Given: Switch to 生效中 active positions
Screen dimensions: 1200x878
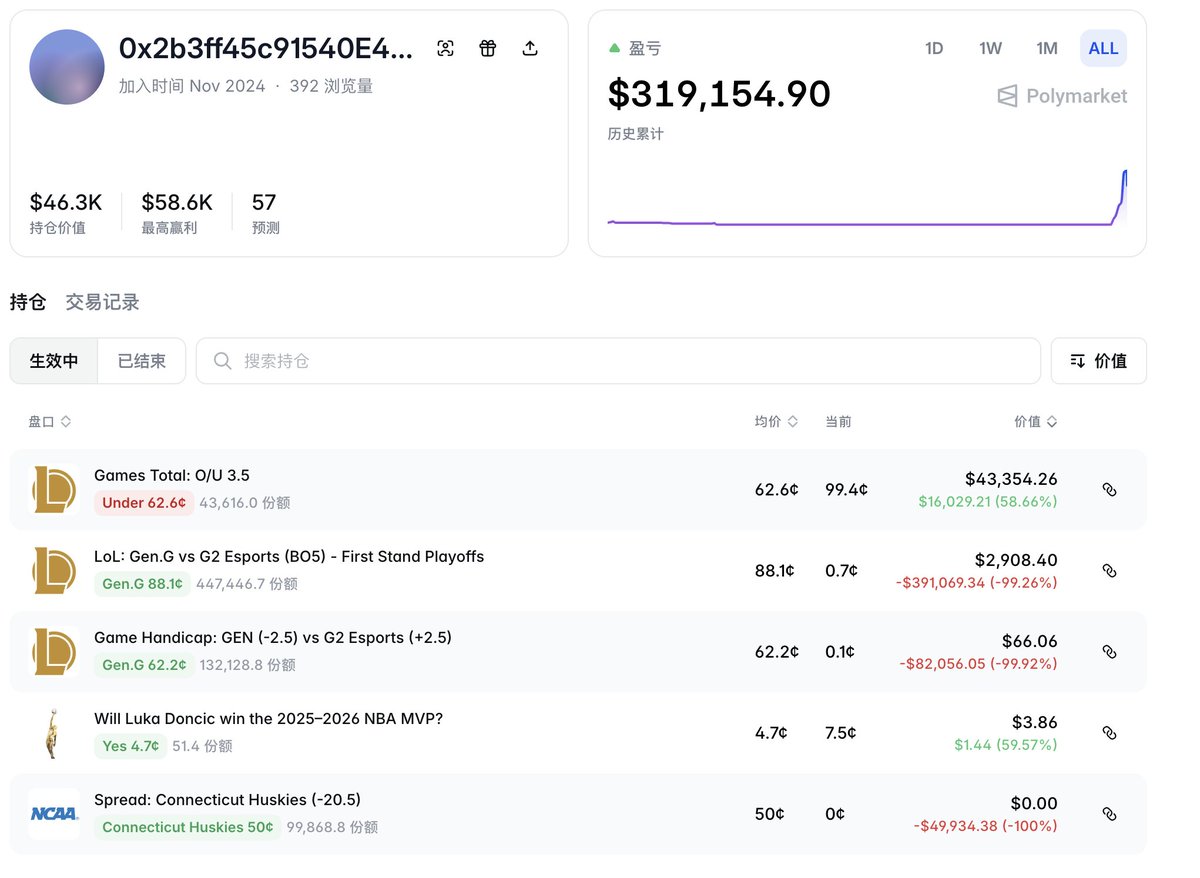Looking at the screenshot, I should (x=54, y=361).
